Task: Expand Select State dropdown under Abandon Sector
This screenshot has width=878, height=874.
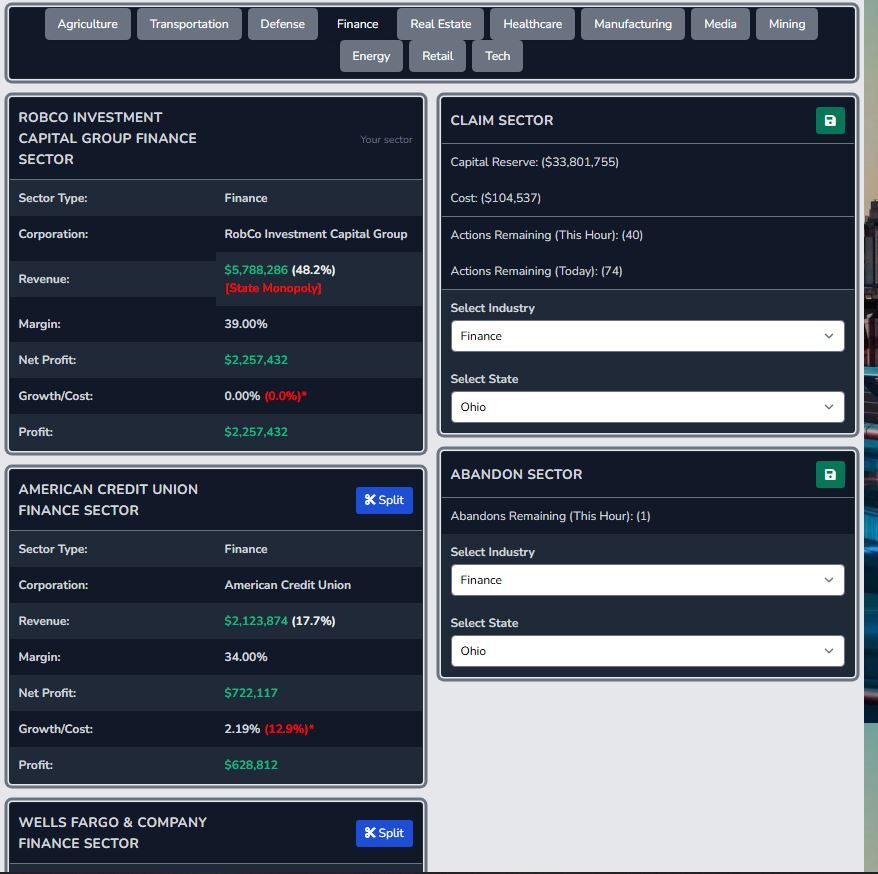Action: point(647,651)
